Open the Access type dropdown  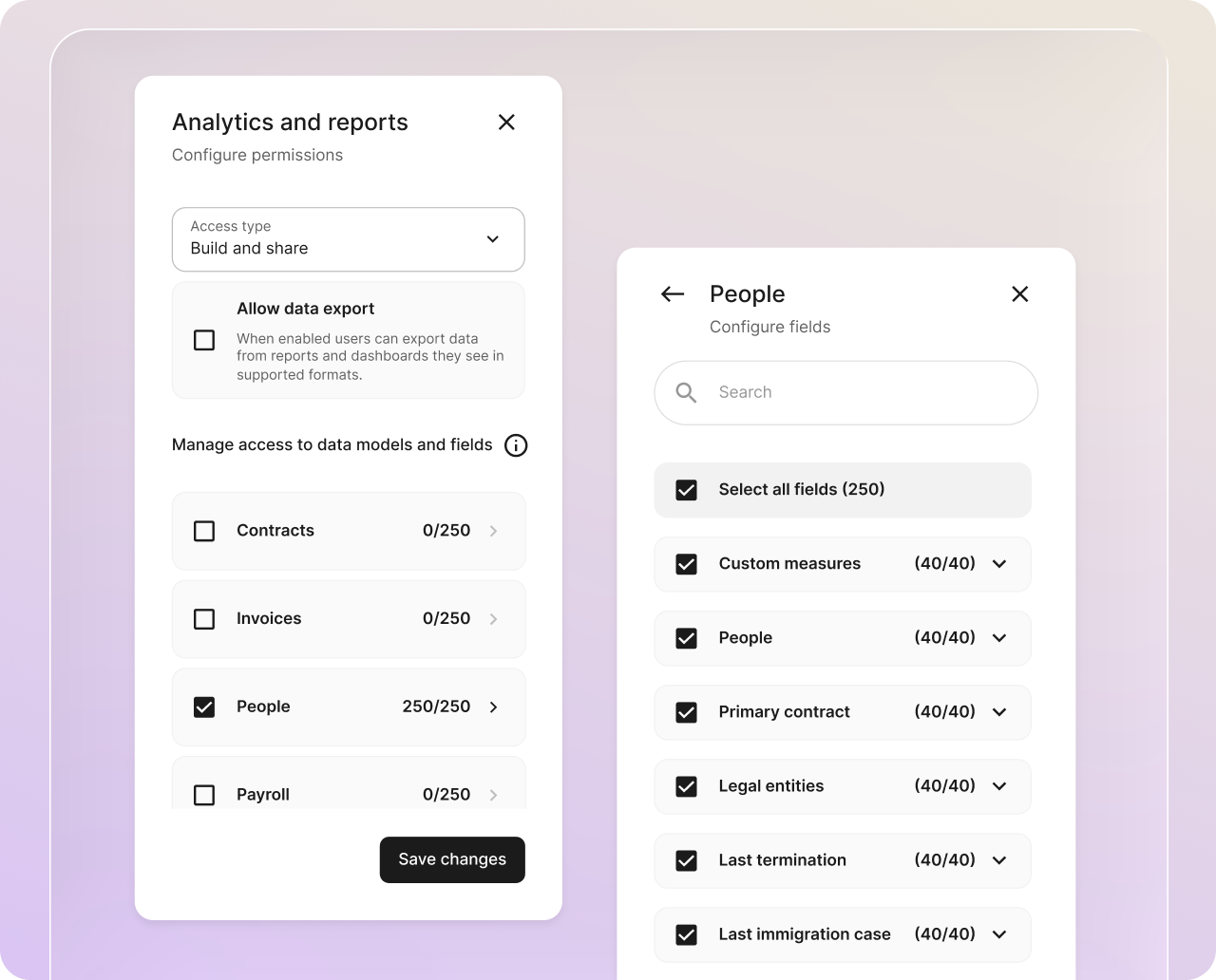(349, 239)
